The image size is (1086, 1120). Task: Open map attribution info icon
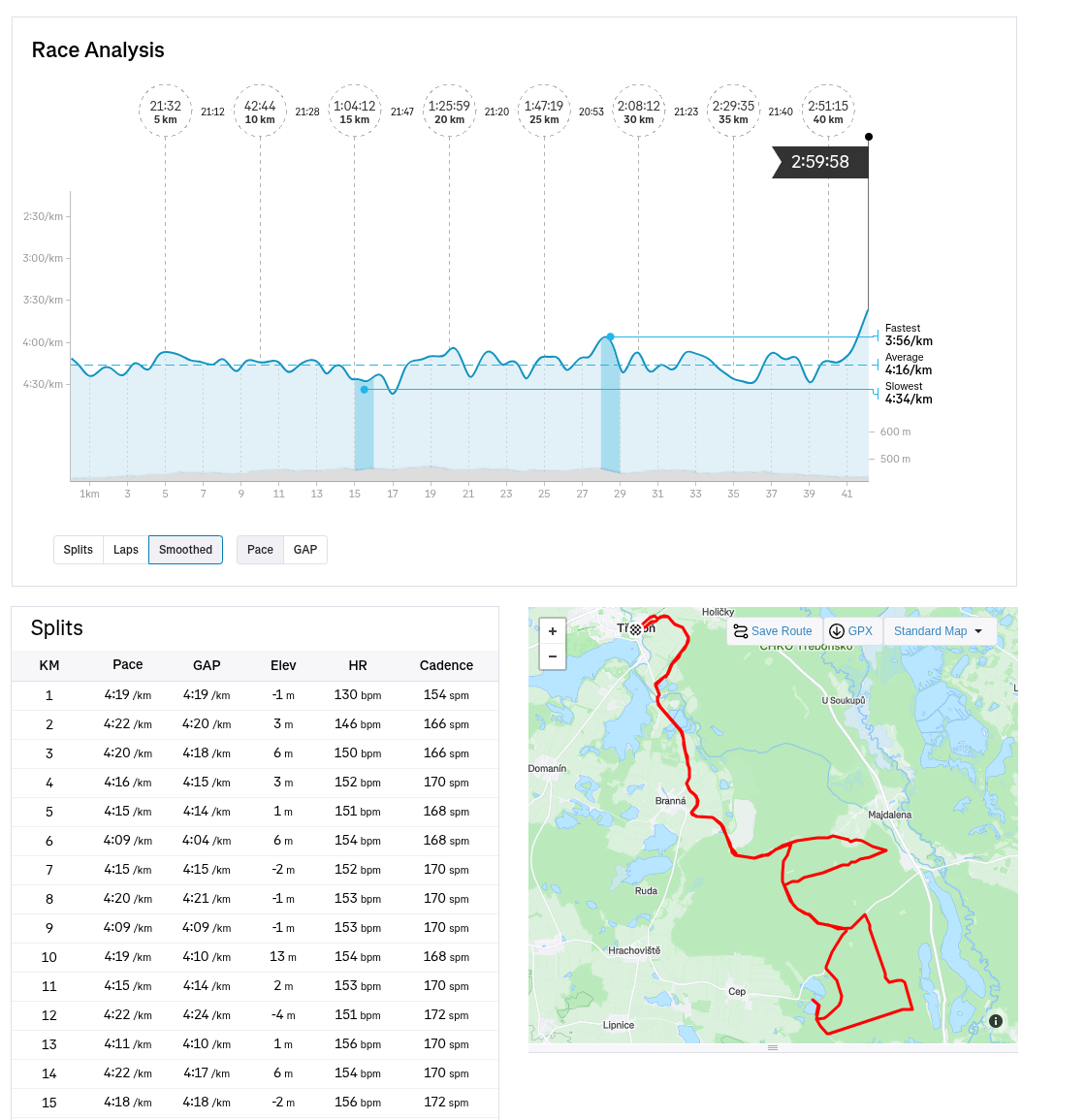point(995,1021)
